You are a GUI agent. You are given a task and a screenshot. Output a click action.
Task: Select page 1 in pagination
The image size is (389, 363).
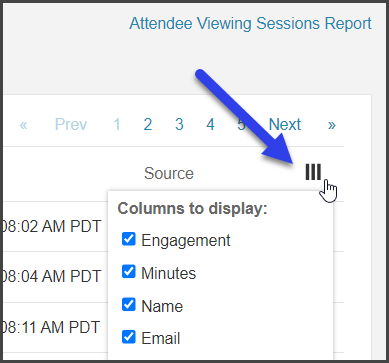pos(117,125)
